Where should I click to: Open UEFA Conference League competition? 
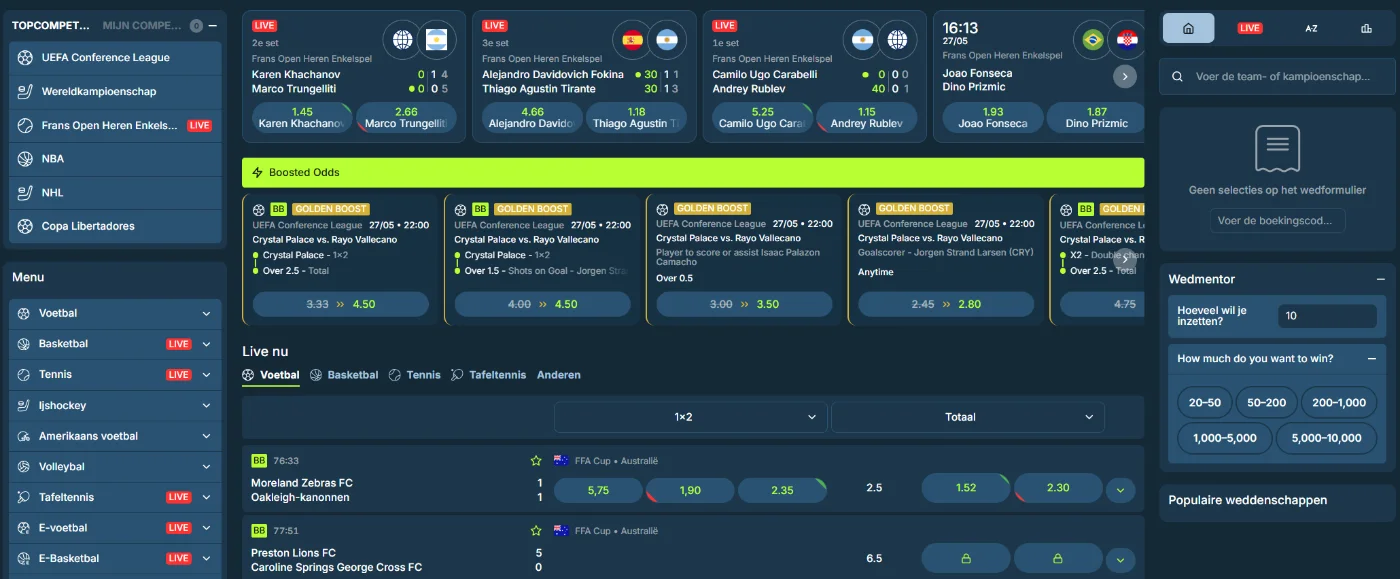coord(116,58)
